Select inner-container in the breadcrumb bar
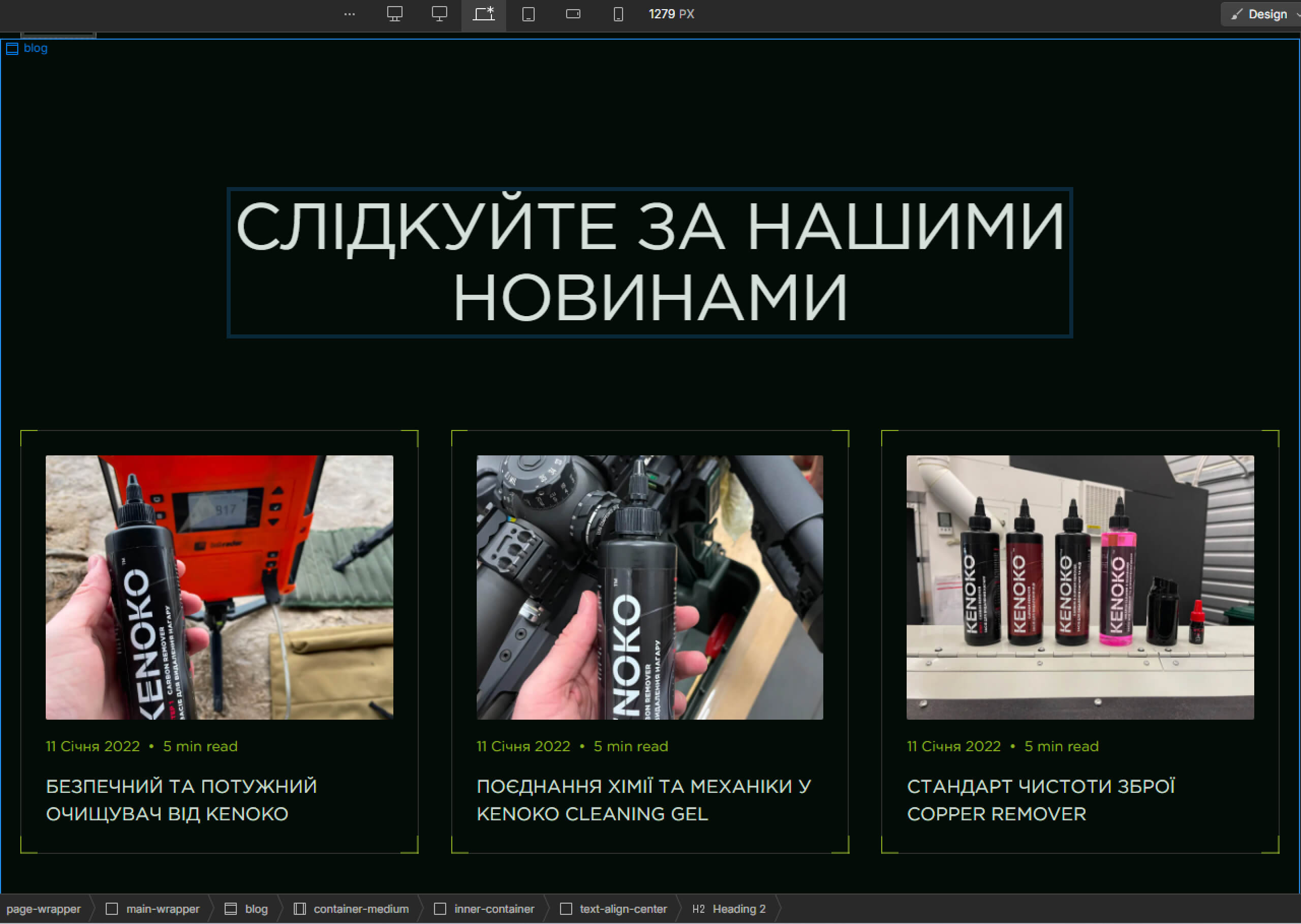1301x924 pixels. [x=485, y=909]
